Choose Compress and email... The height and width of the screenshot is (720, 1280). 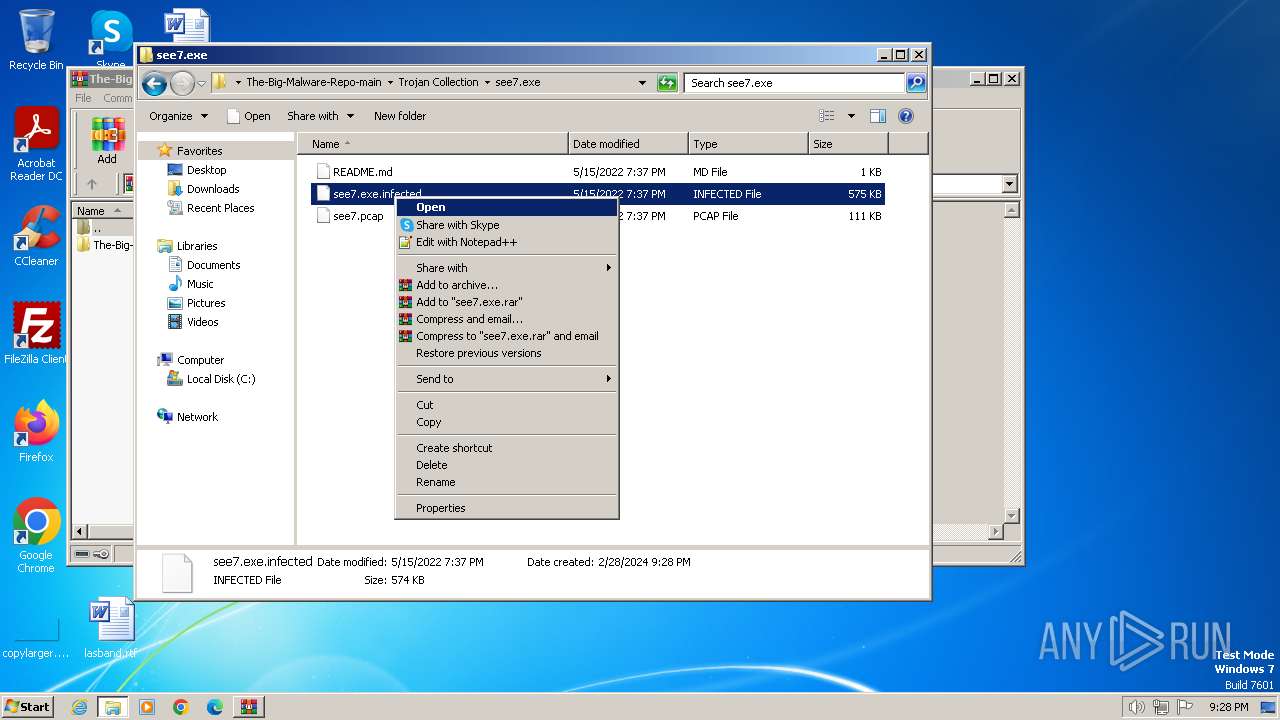coord(507,319)
